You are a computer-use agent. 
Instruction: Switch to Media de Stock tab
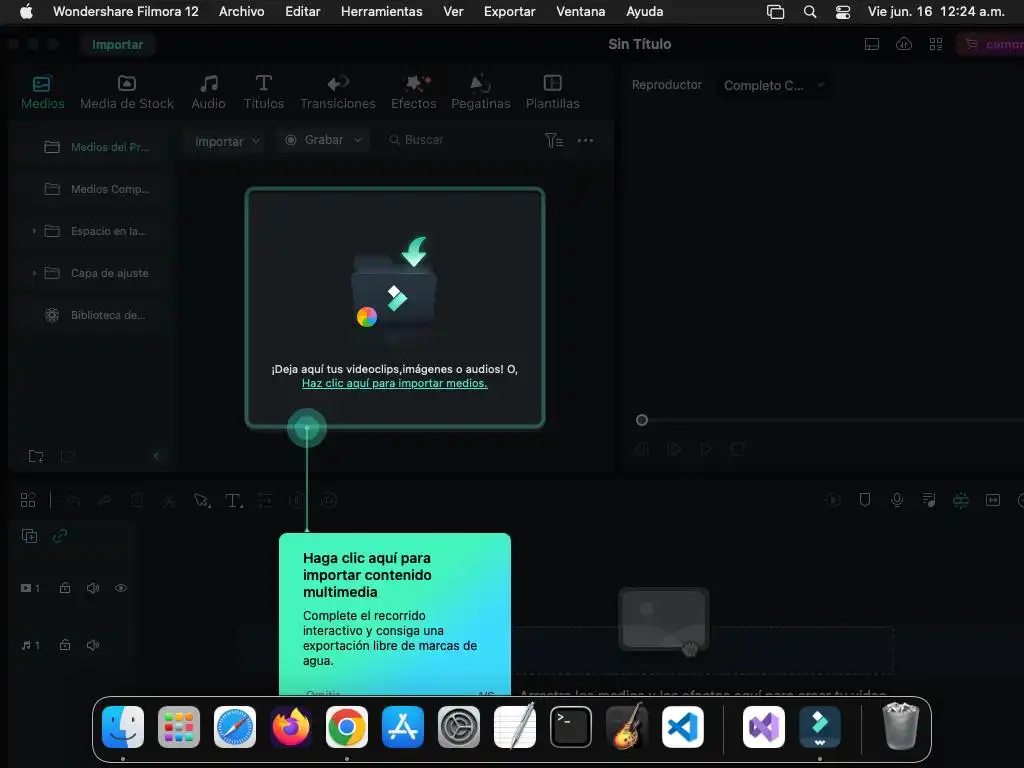tap(127, 92)
